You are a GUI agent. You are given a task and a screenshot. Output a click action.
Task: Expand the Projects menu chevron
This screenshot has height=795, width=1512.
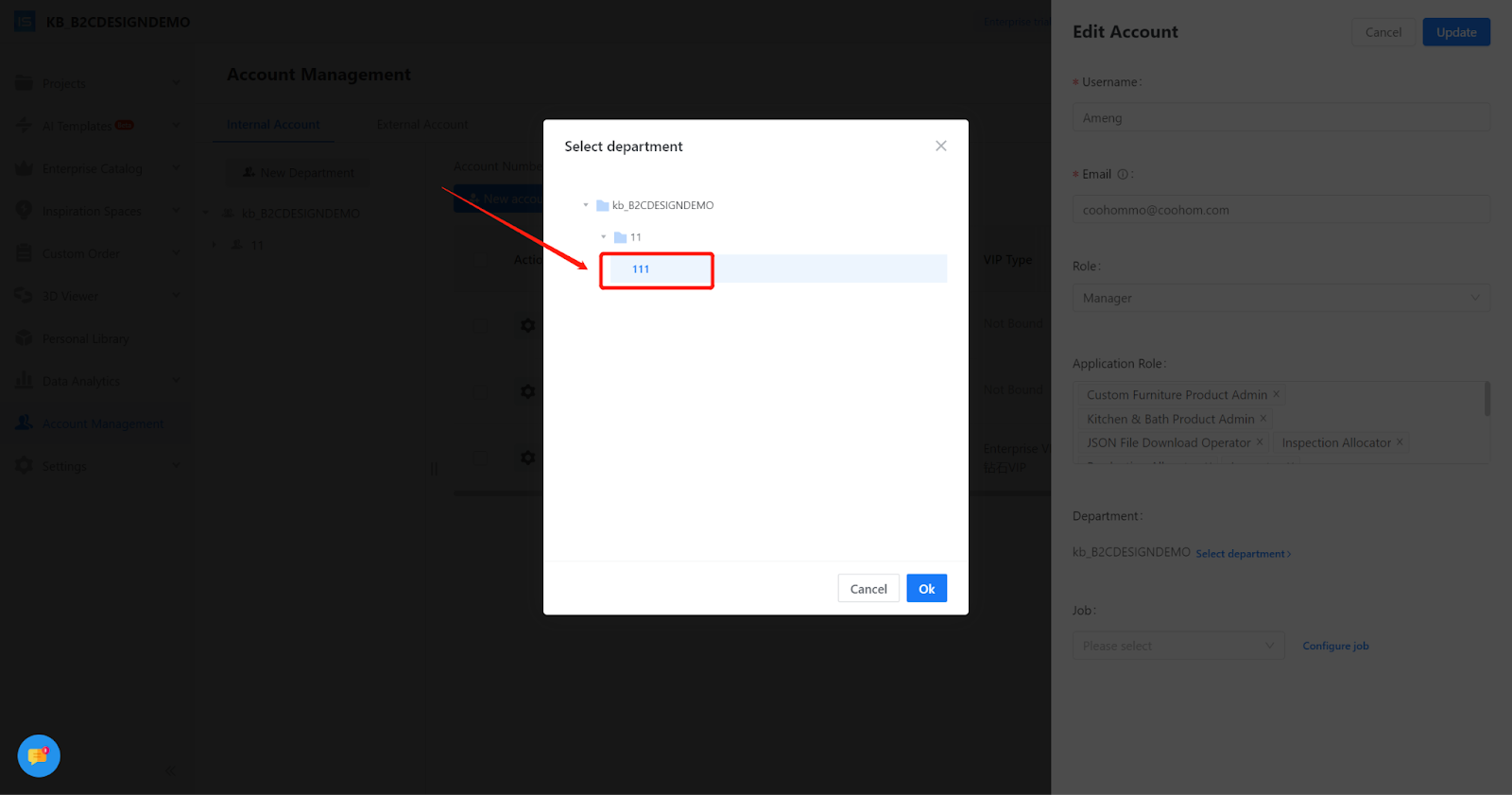pos(176,83)
